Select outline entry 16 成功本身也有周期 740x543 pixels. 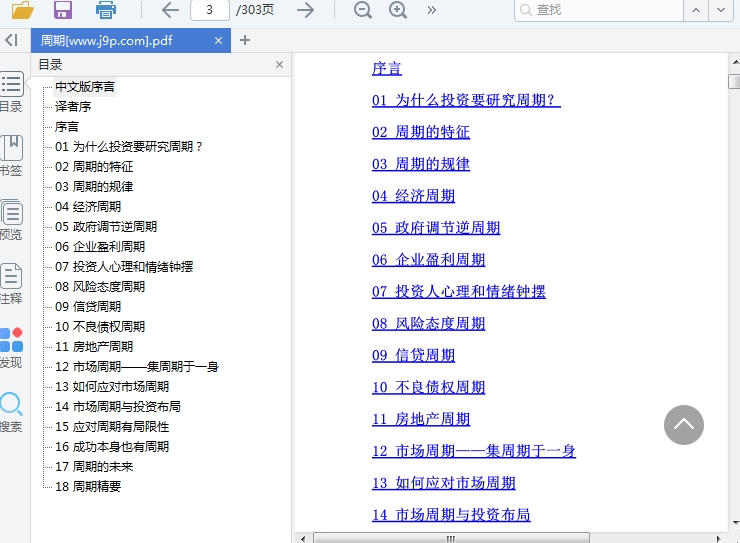click(112, 447)
